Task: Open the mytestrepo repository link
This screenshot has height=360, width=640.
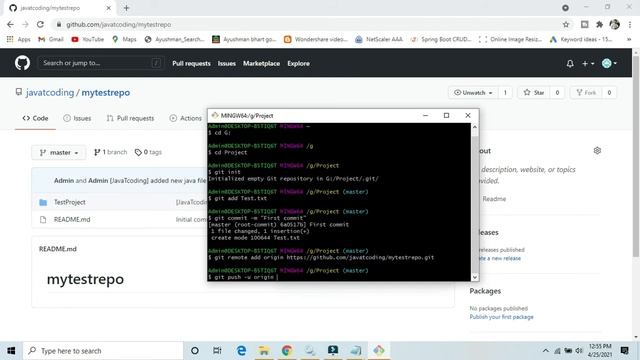Action: [x=106, y=93]
